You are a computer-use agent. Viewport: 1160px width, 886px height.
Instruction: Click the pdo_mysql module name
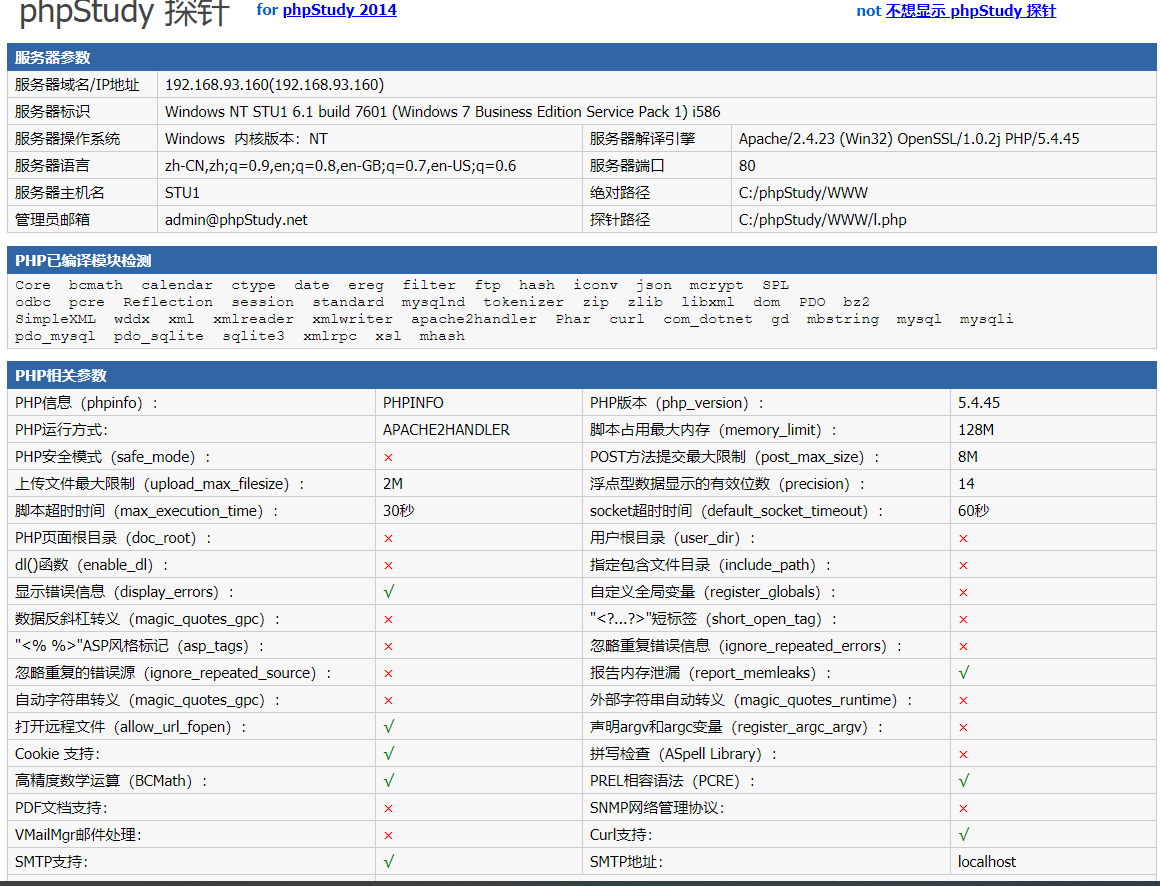[55, 337]
